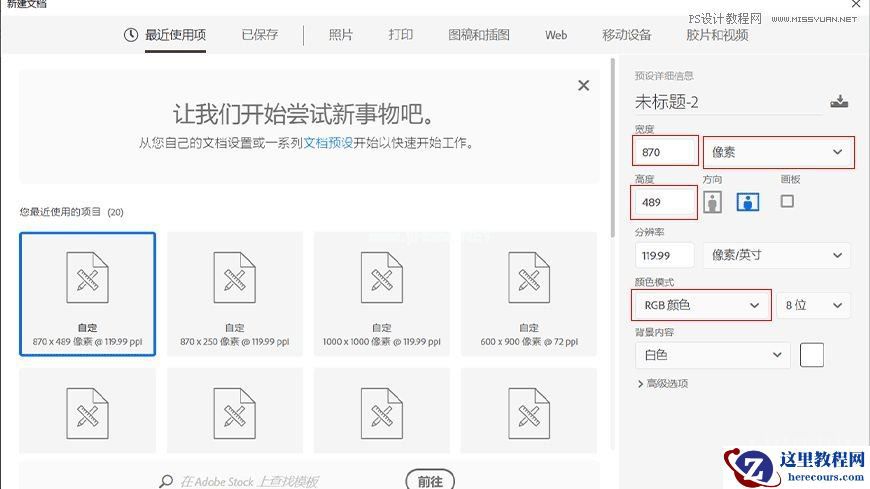Expand 高级选项 advanced options

pos(663,384)
